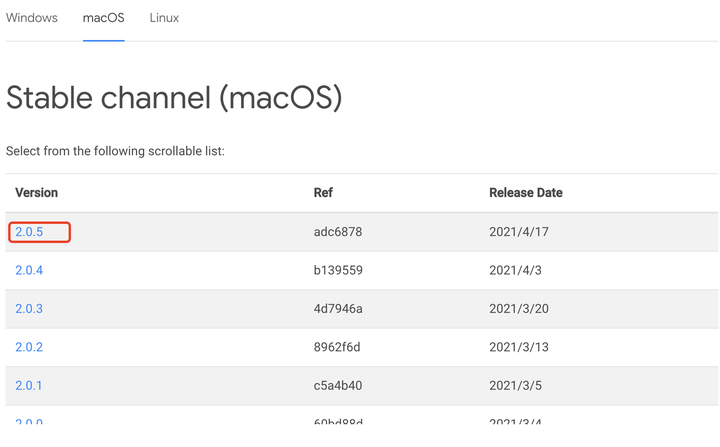Select ref 8962f6d cell
This screenshot has width=720, height=447.
337,347
